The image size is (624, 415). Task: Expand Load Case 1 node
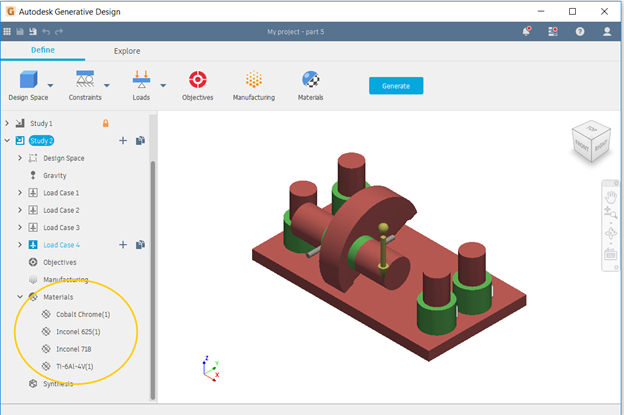20,193
